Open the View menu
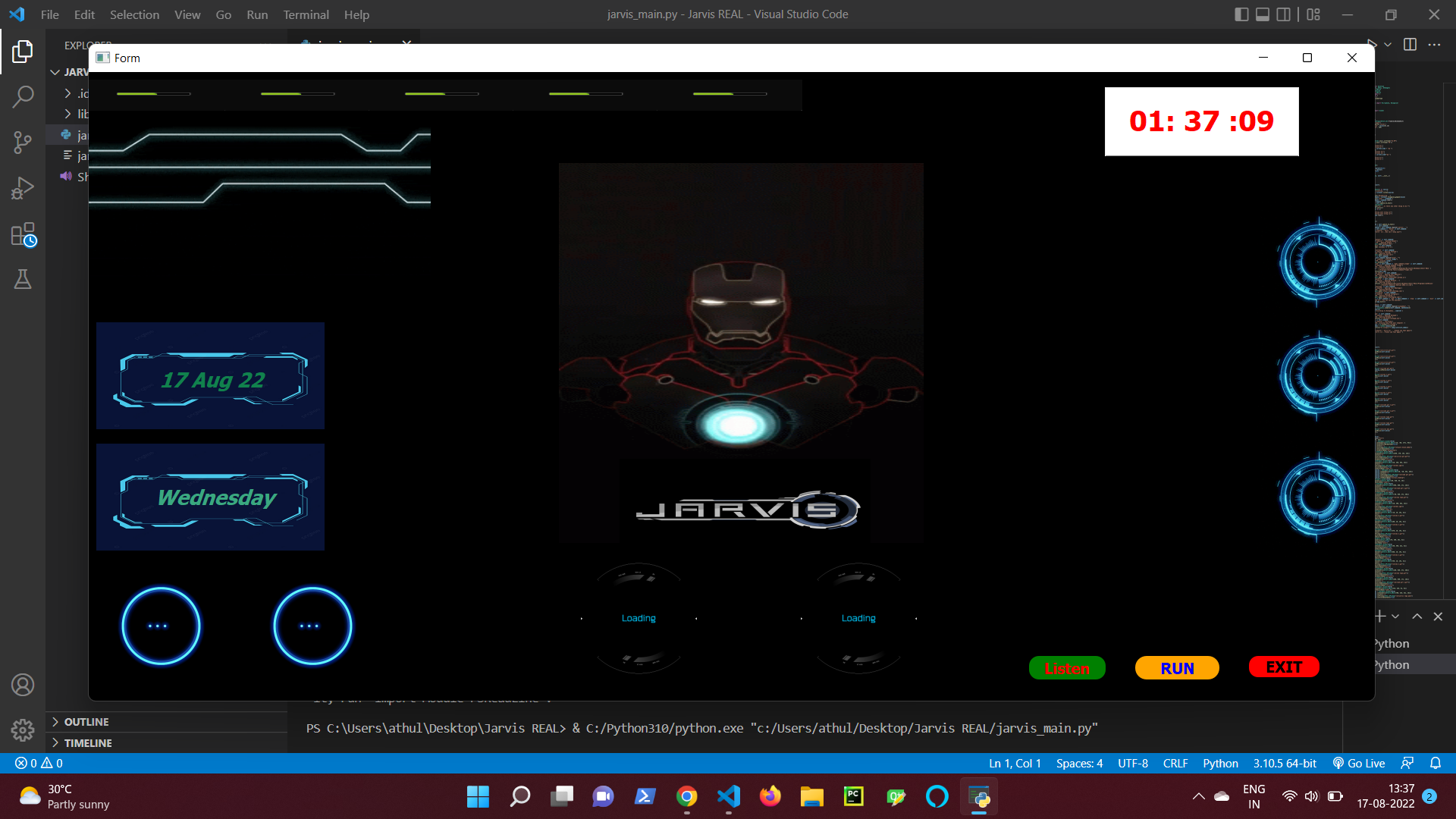This screenshot has height=819, width=1456. click(187, 14)
